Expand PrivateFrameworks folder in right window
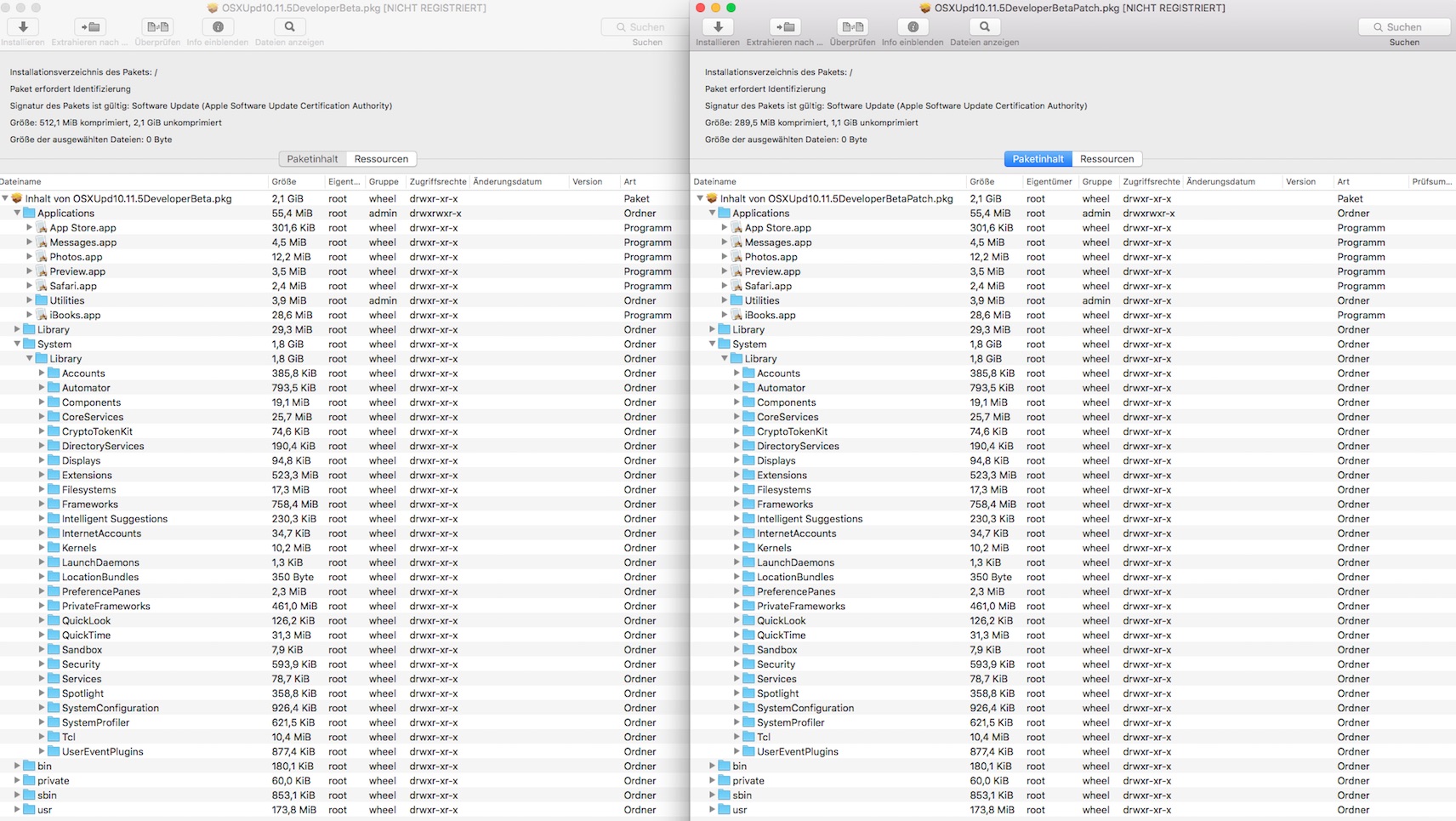 [737, 606]
